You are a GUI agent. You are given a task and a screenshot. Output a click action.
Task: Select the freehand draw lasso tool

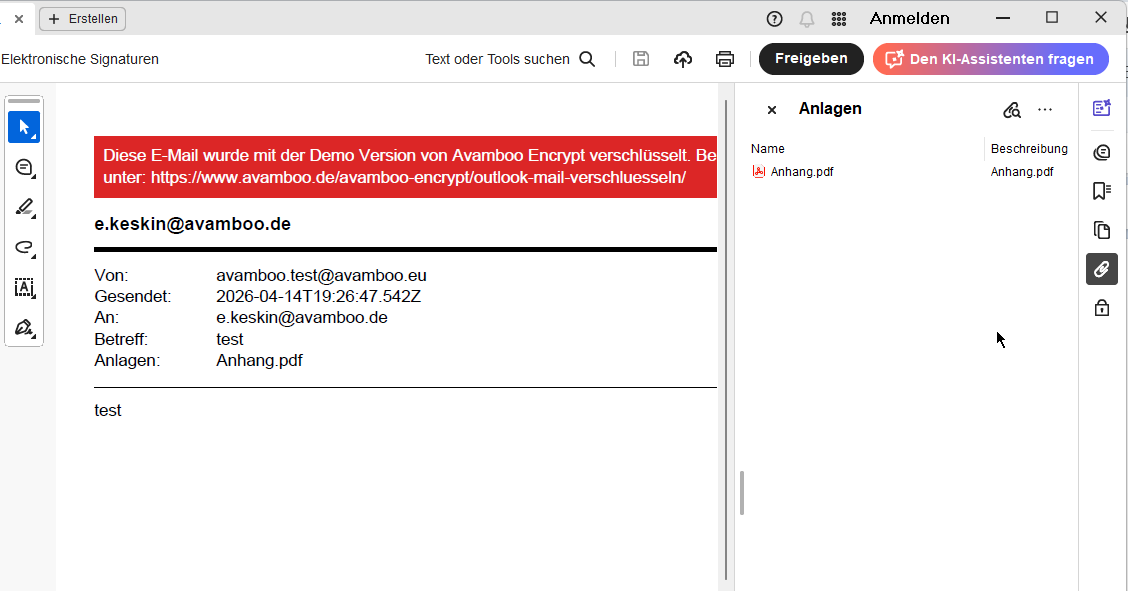[x=24, y=248]
